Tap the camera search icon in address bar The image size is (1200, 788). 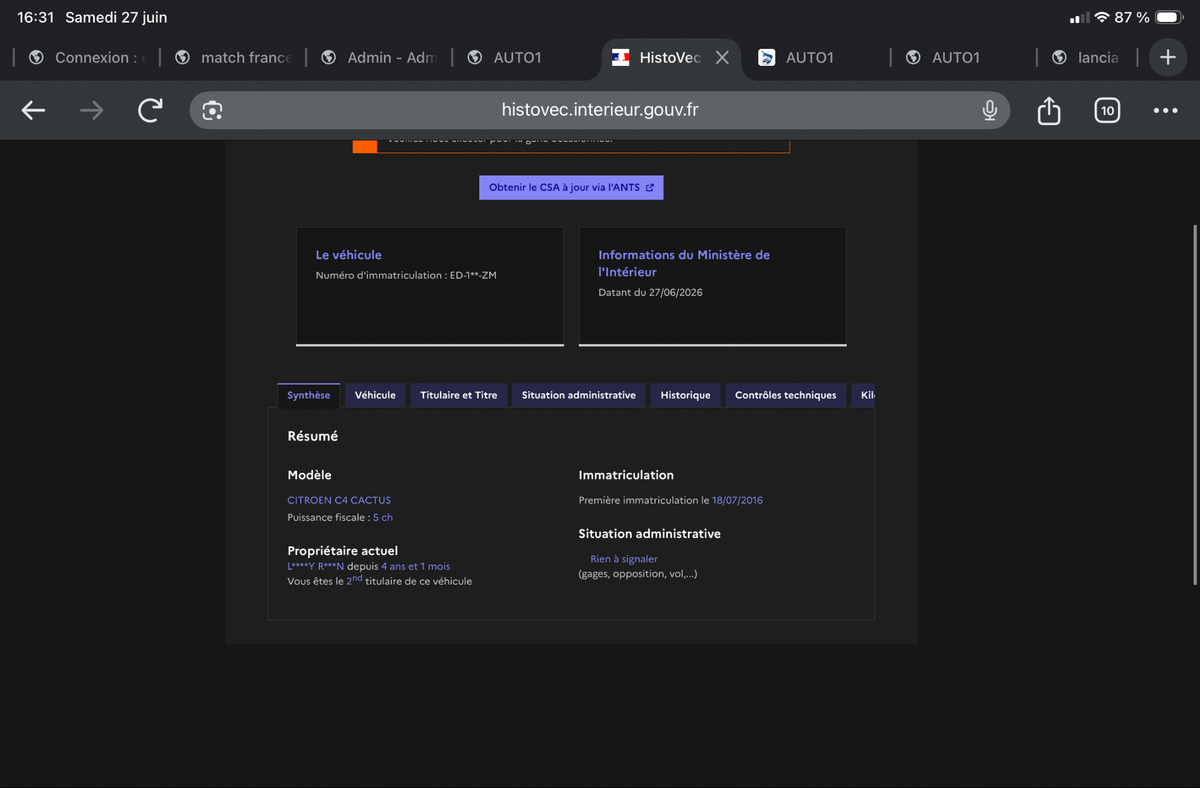point(212,111)
